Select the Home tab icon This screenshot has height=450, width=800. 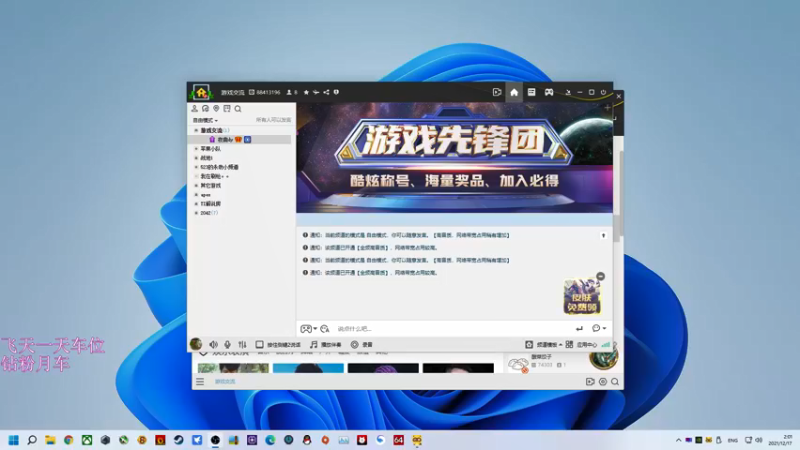coord(514,92)
